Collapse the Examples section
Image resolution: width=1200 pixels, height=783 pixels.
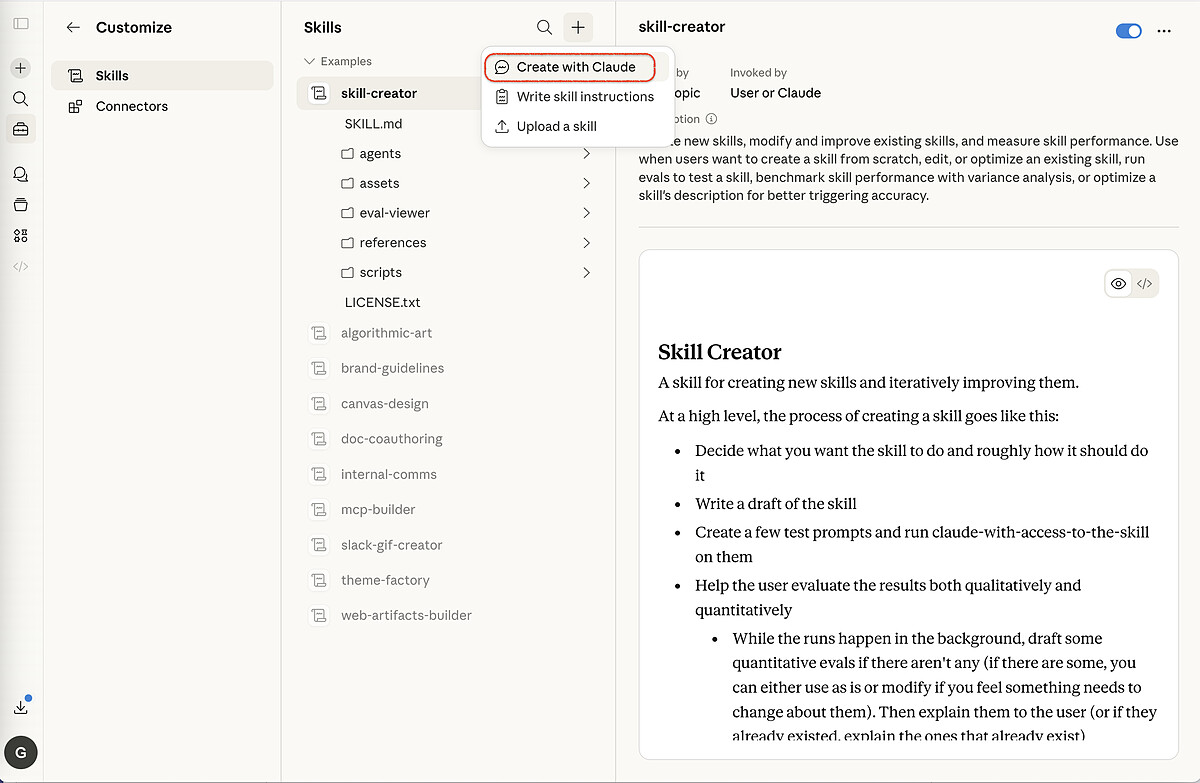click(x=310, y=62)
